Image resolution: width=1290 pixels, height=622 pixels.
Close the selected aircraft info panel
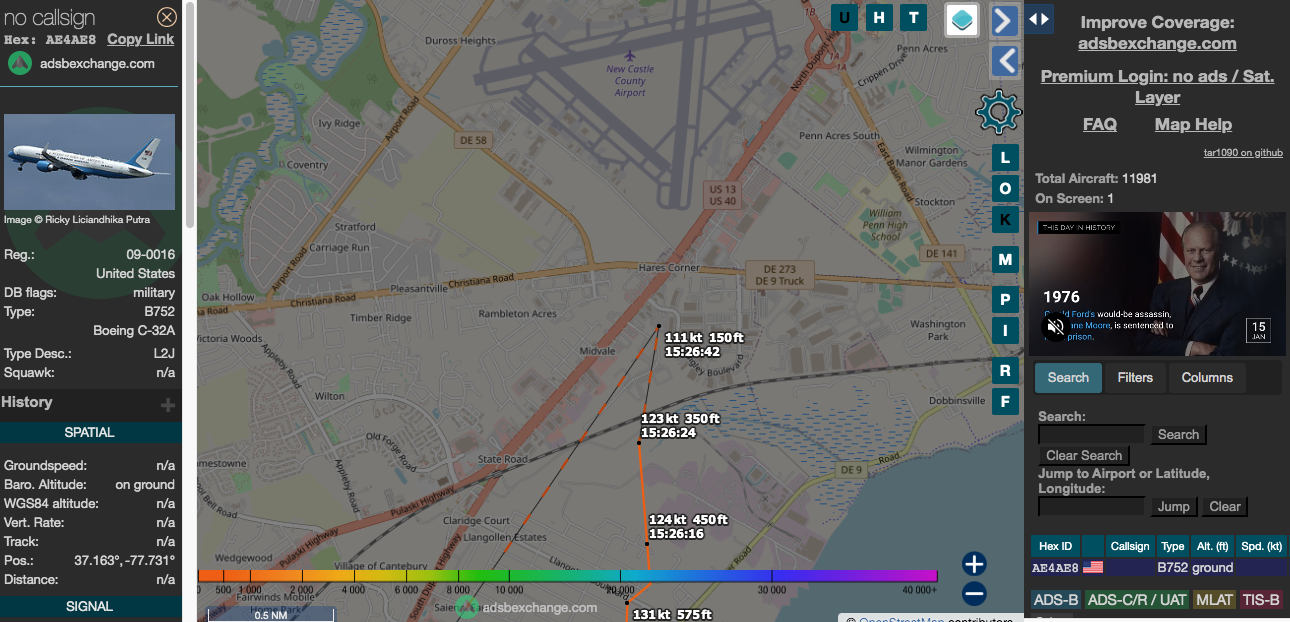167,17
